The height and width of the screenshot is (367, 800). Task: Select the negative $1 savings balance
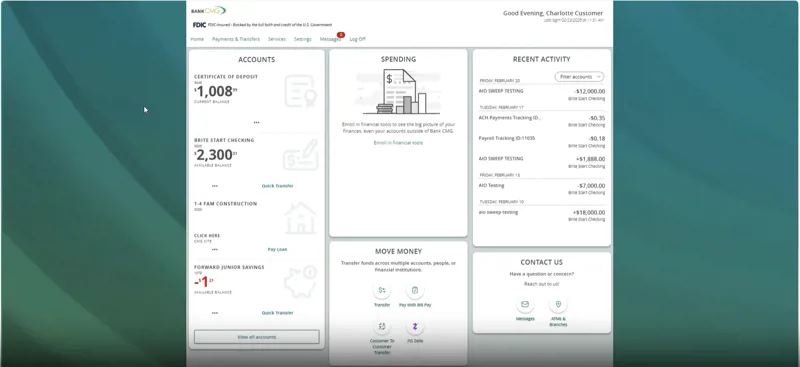(204, 282)
